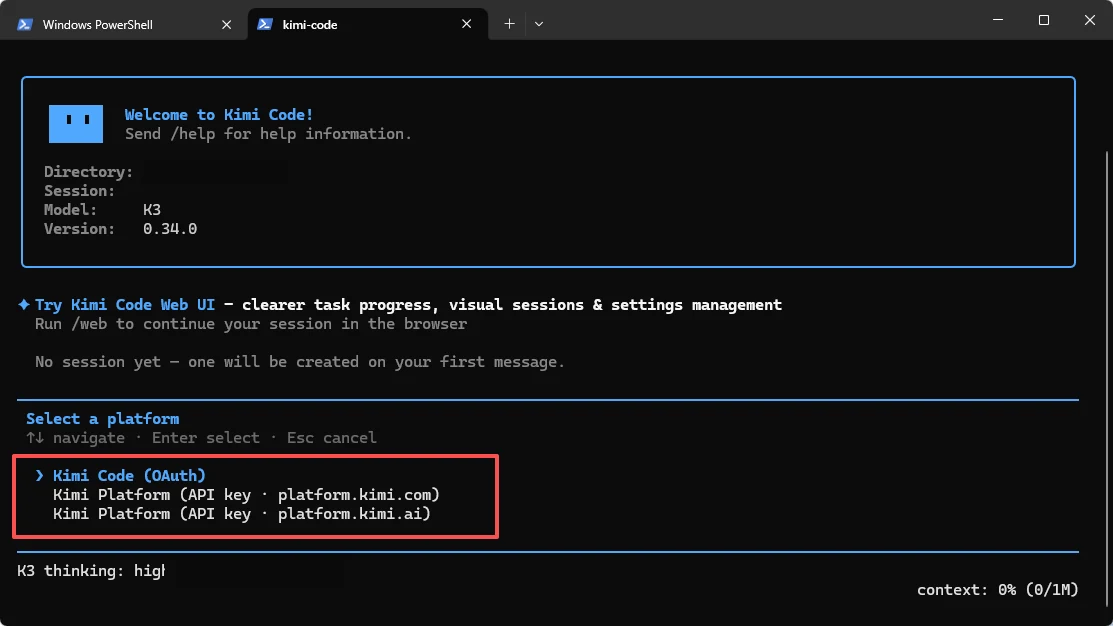The image size is (1113, 626).
Task: Select the Kimi Code (OAuth) option
Action: [129, 476]
